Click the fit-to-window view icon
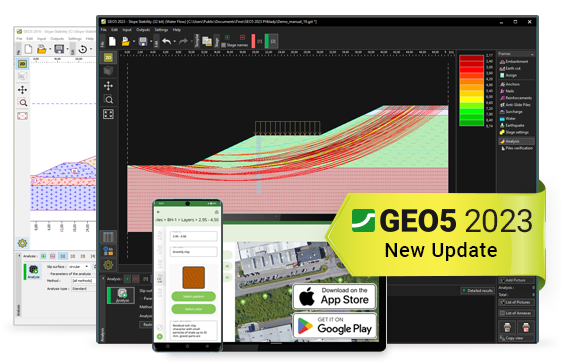Viewport: 561px width, 362px height. pyautogui.click(x=108, y=114)
